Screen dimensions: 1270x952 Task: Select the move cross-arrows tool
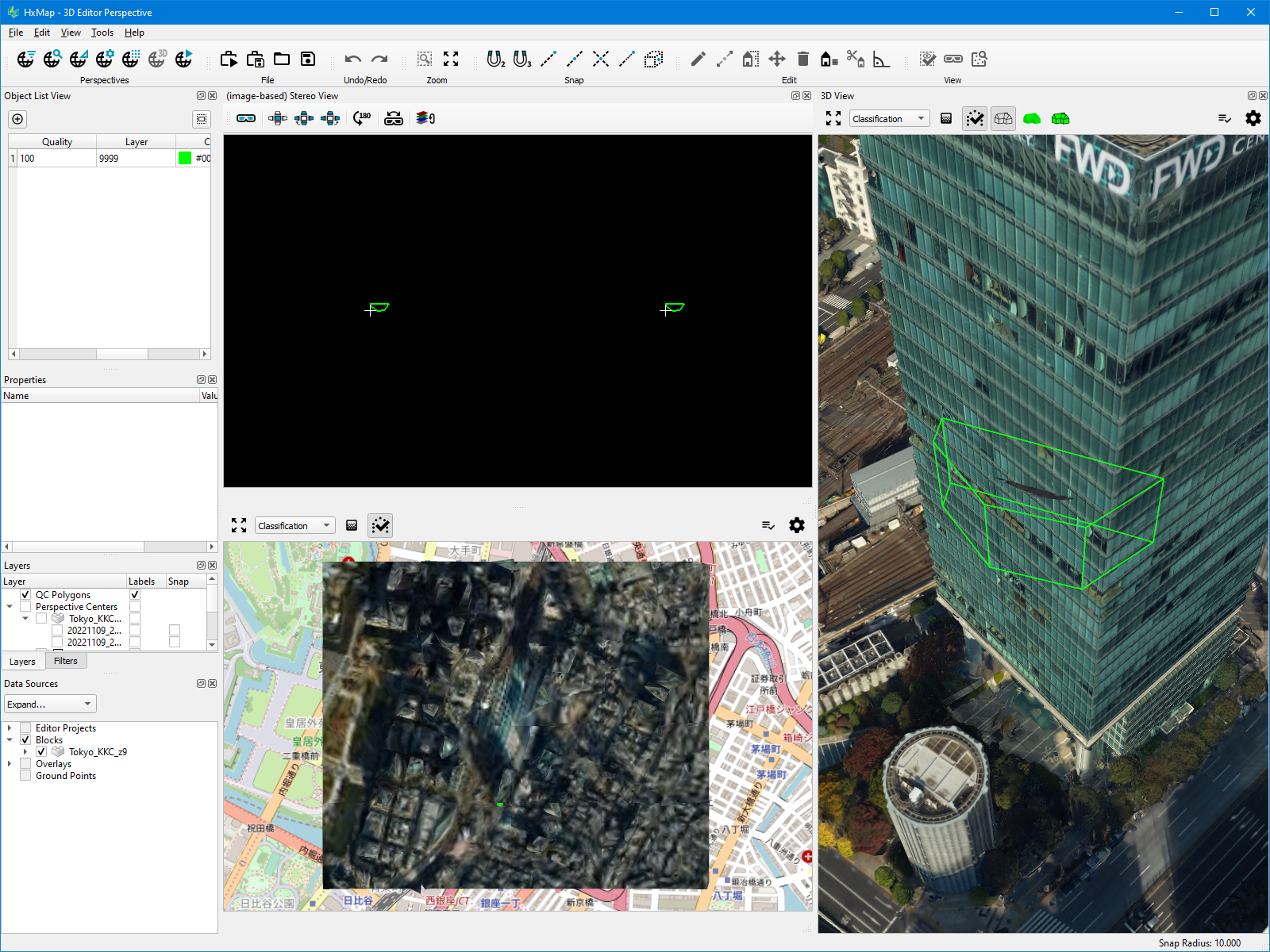coord(776,59)
